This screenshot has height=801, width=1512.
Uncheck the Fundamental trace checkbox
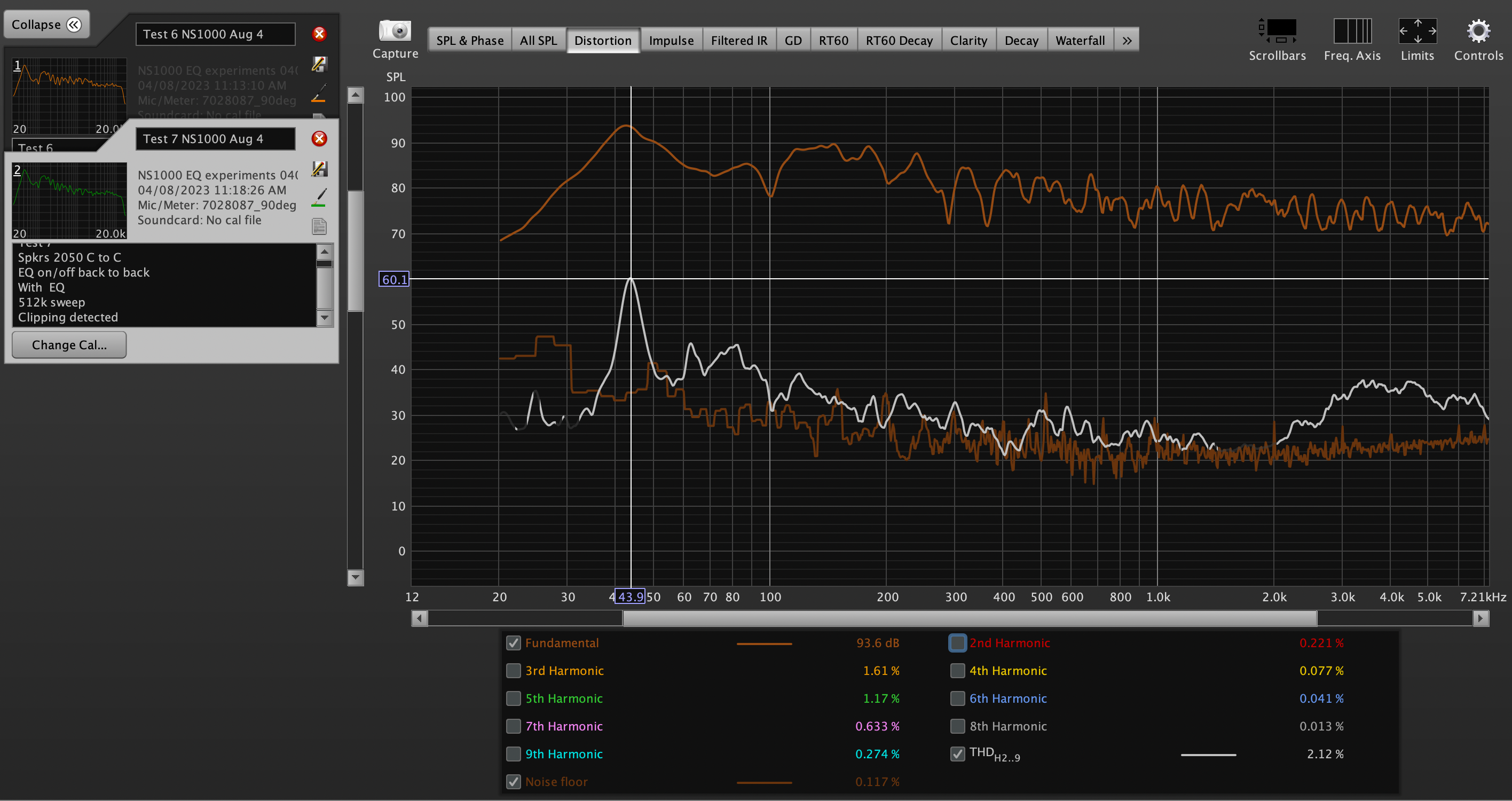(514, 643)
